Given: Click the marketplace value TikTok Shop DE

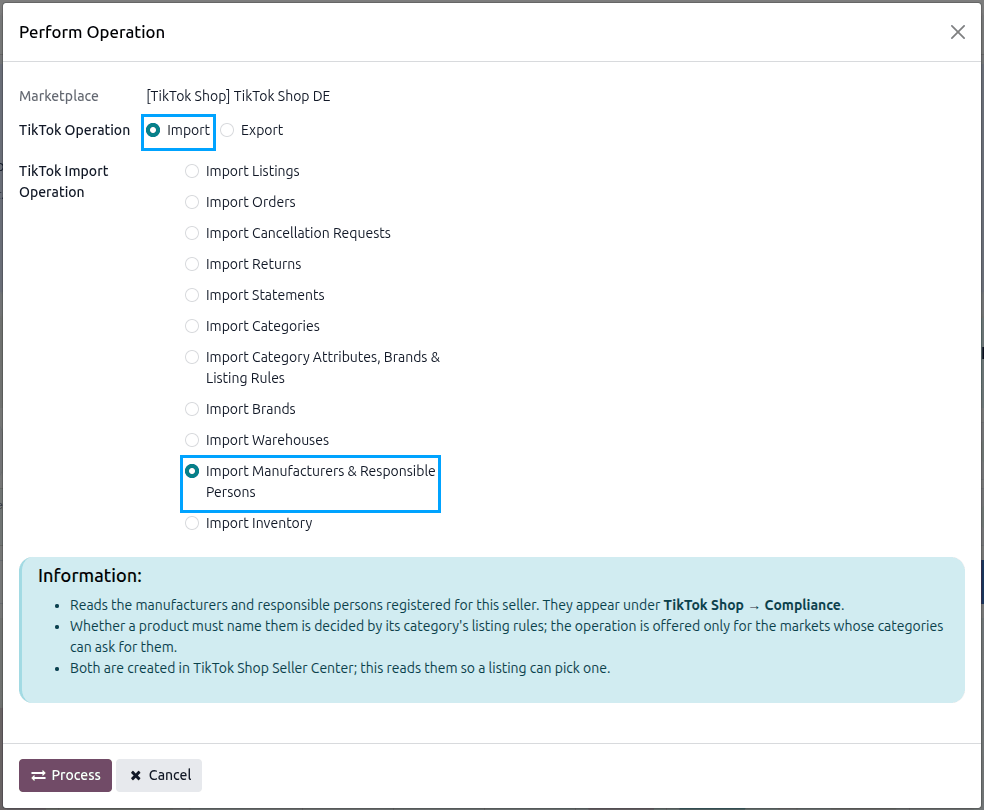Looking at the screenshot, I should pyautogui.click(x=238, y=96).
